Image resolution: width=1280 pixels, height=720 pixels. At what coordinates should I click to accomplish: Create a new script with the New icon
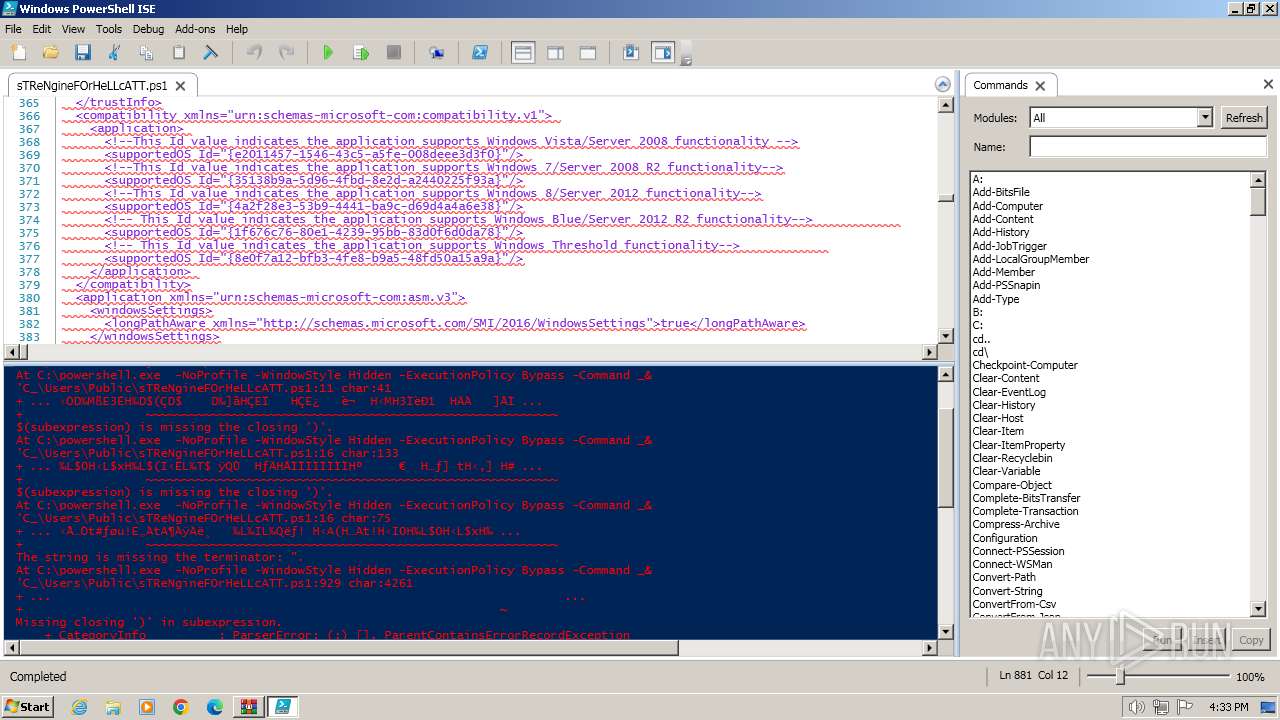[x=19, y=52]
